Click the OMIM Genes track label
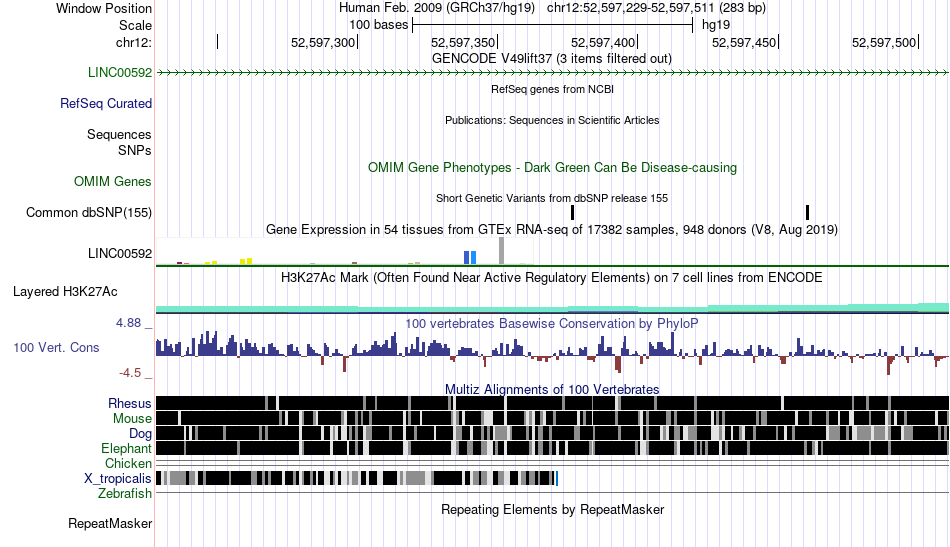This screenshot has width=950, height=547. point(113,182)
